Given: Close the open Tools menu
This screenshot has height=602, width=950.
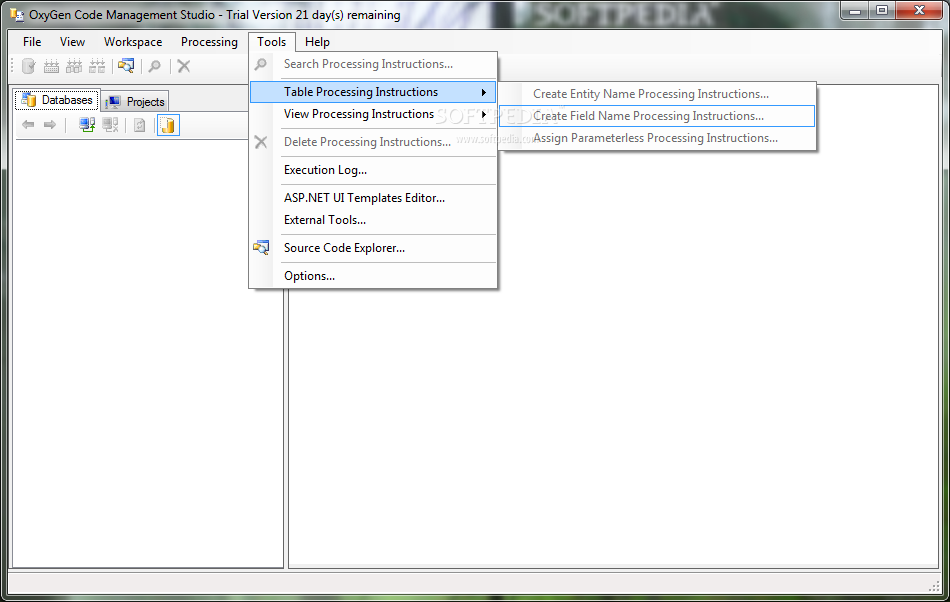Looking at the screenshot, I should [x=271, y=42].
